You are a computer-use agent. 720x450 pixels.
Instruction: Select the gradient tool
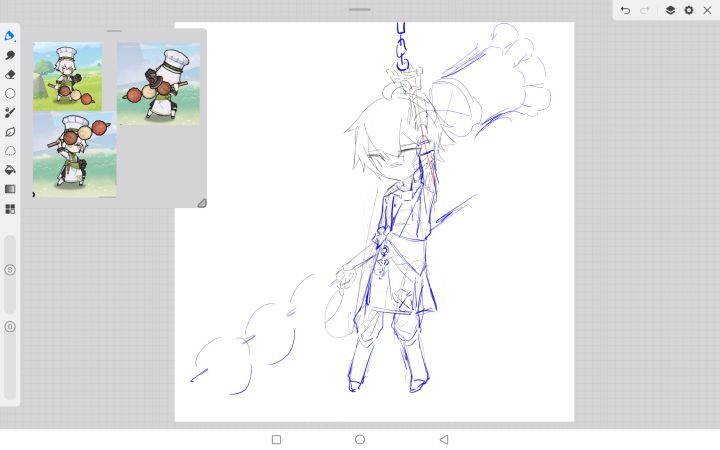coord(10,189)
